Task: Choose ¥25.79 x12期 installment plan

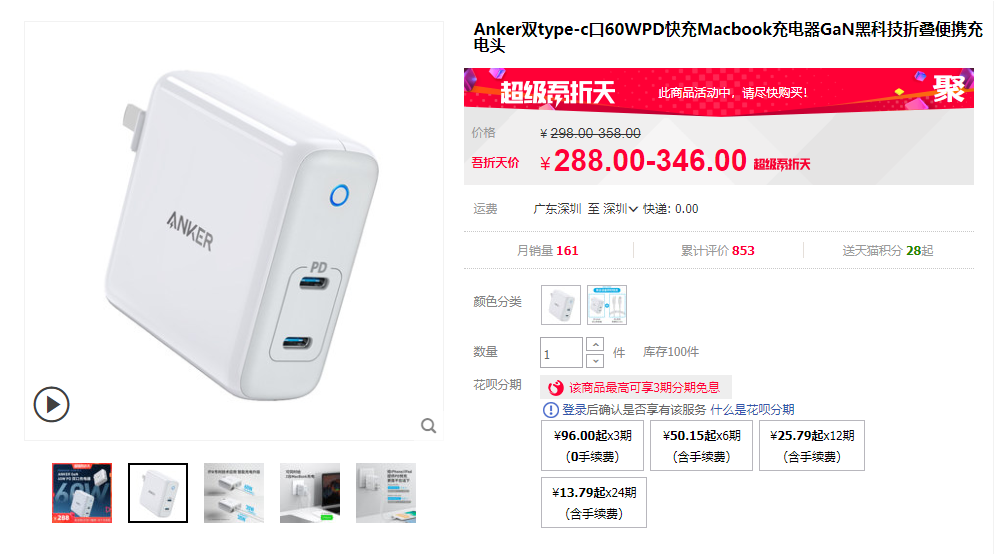Action: coord(812,446)
